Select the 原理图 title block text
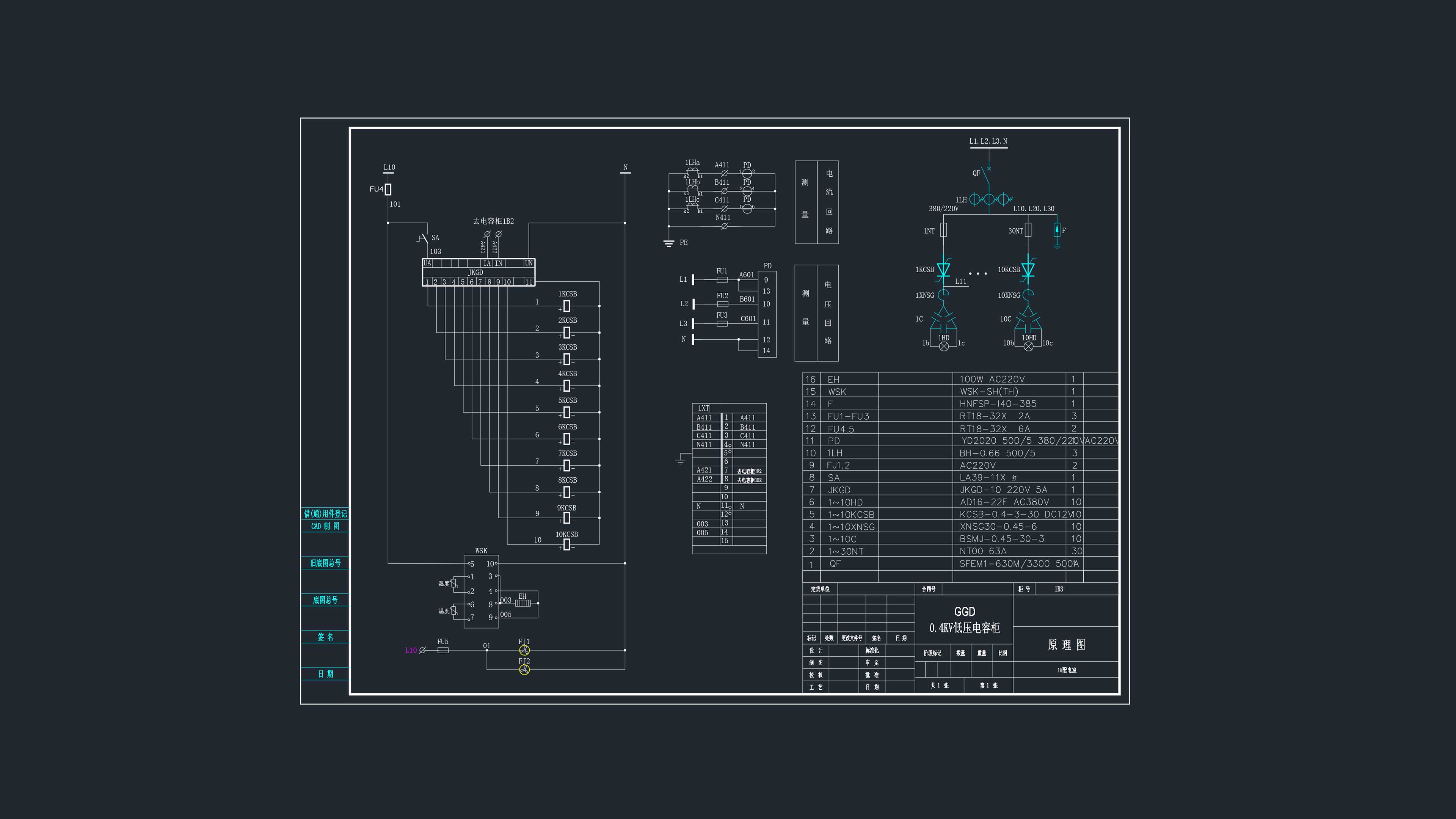Screen dimensions: 1456x819 click(x=1066, y=645)
